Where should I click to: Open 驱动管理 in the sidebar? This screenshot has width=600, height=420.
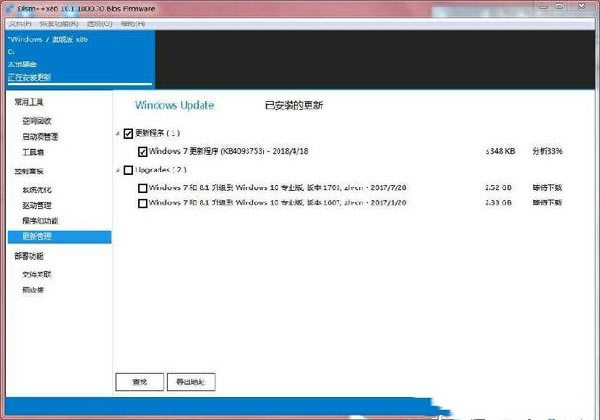coord(37,205)
